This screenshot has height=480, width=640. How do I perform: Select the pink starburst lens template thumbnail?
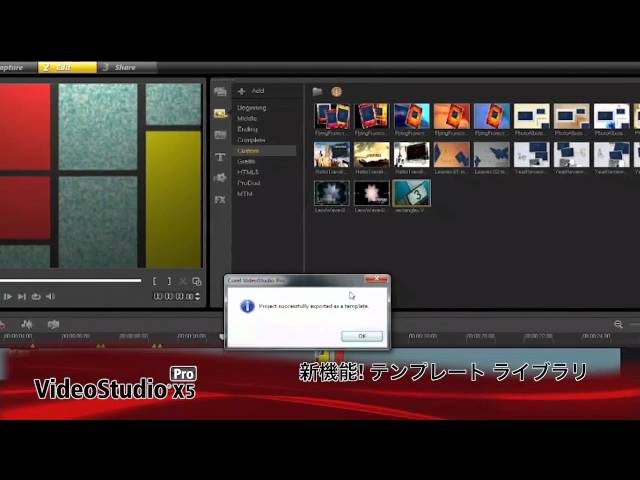coord(372,193)
